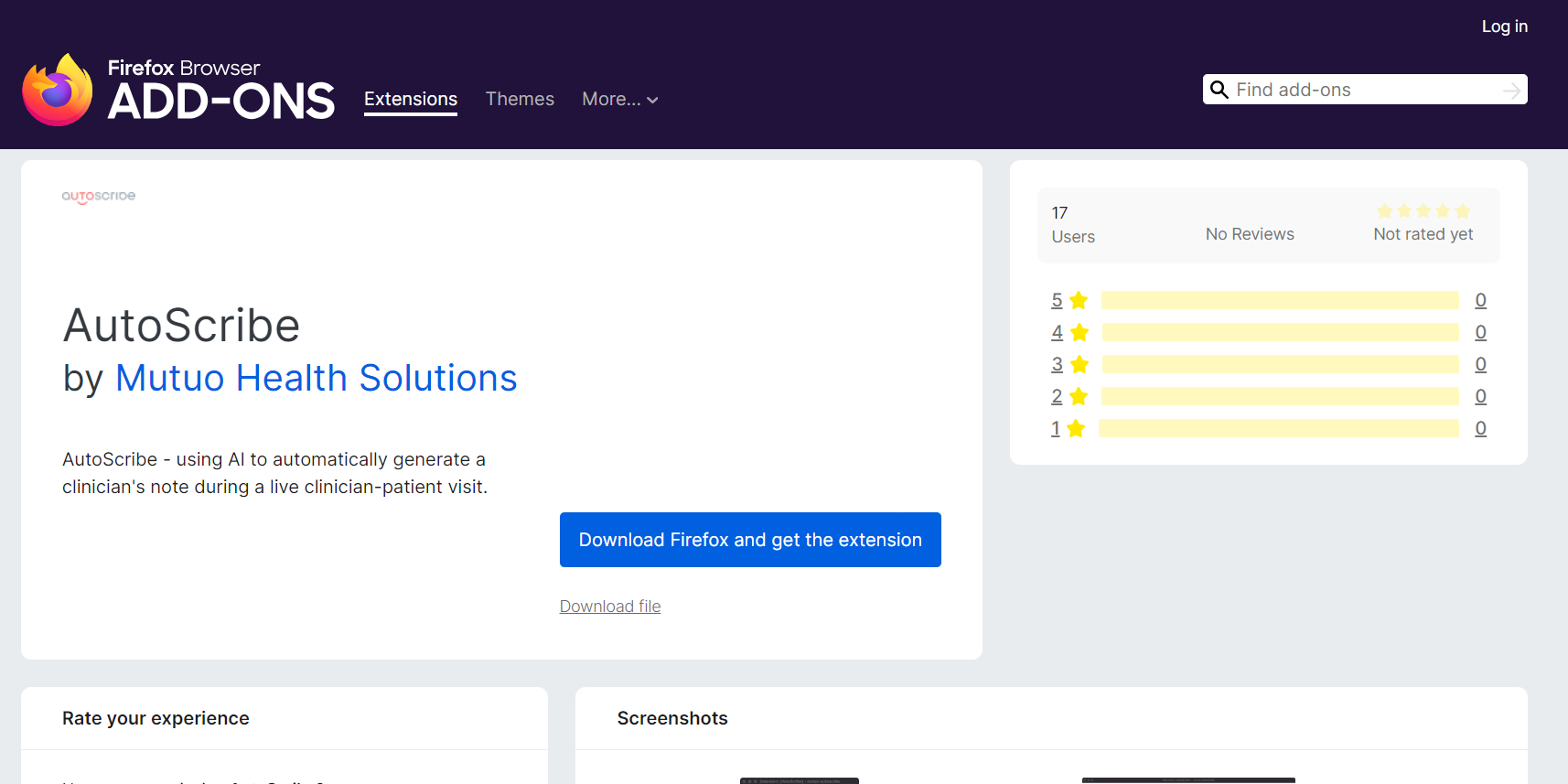This screenshot has height=784, width=1568.
Task: Open the 5 star reviews link
Action: 1057,300
